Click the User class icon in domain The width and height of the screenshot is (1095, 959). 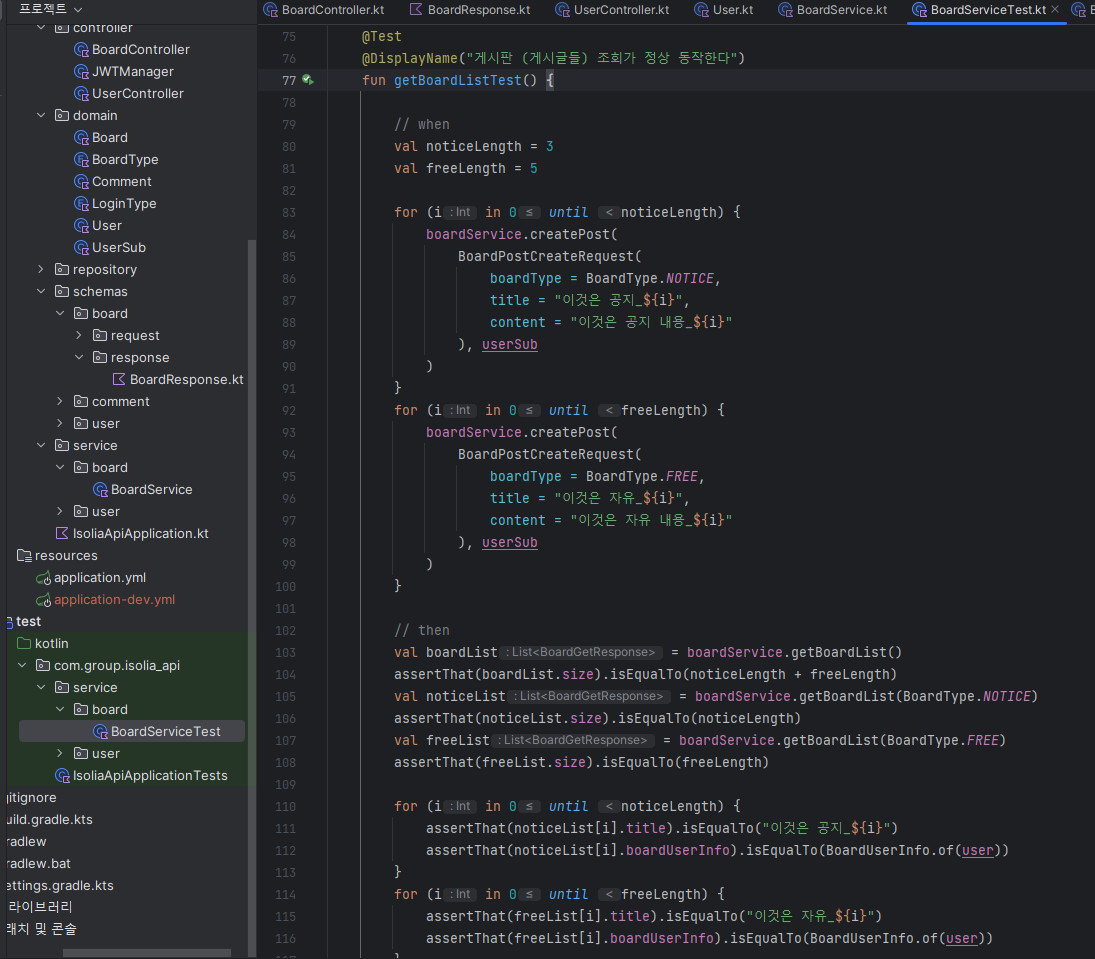pyautogui.click(x=81, y=226)
